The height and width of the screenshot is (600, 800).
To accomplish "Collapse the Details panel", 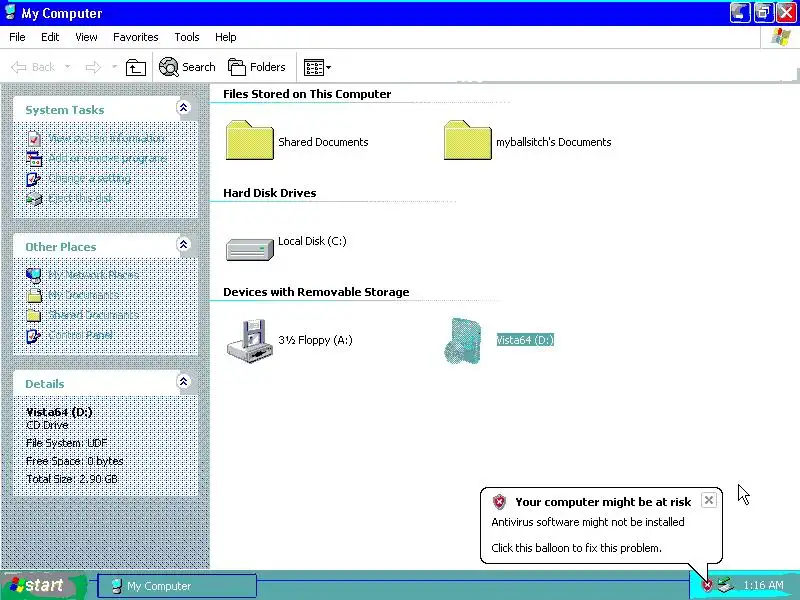I will 183,381.
